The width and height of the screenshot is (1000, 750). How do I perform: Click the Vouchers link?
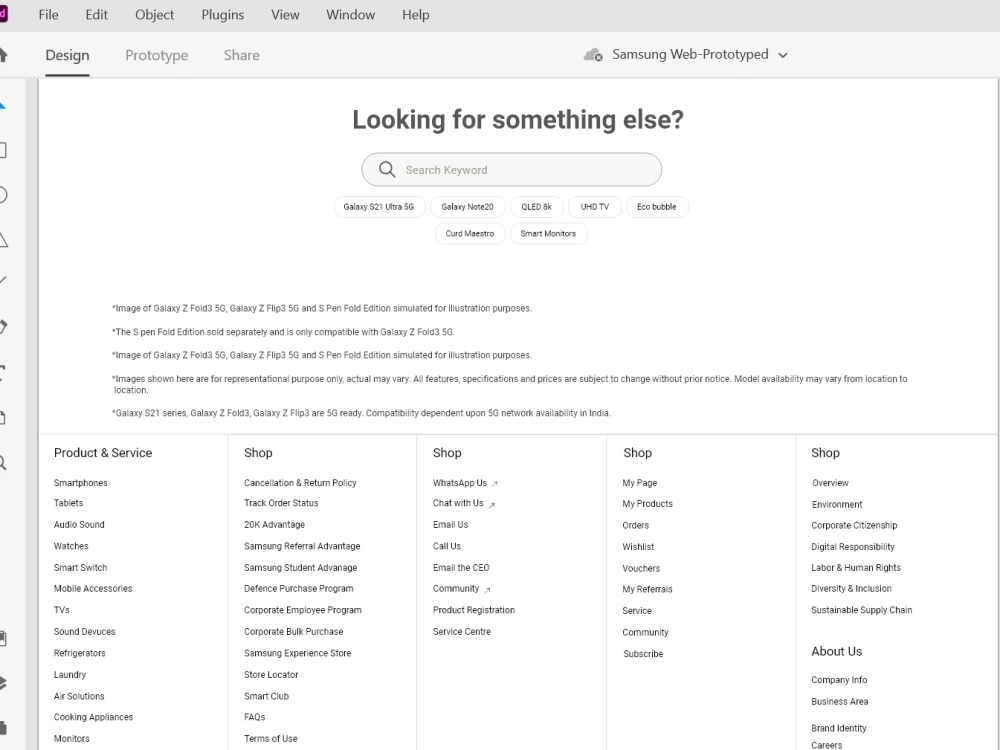(641, 568)
